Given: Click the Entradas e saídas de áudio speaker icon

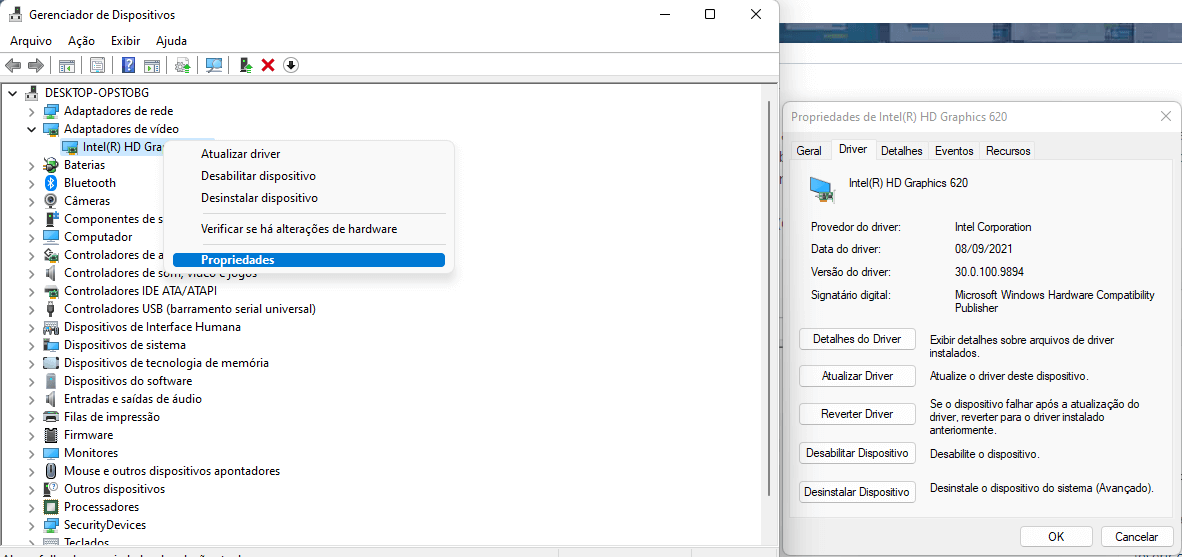Looking at the screenshot, I should click(x=51, y=399).
